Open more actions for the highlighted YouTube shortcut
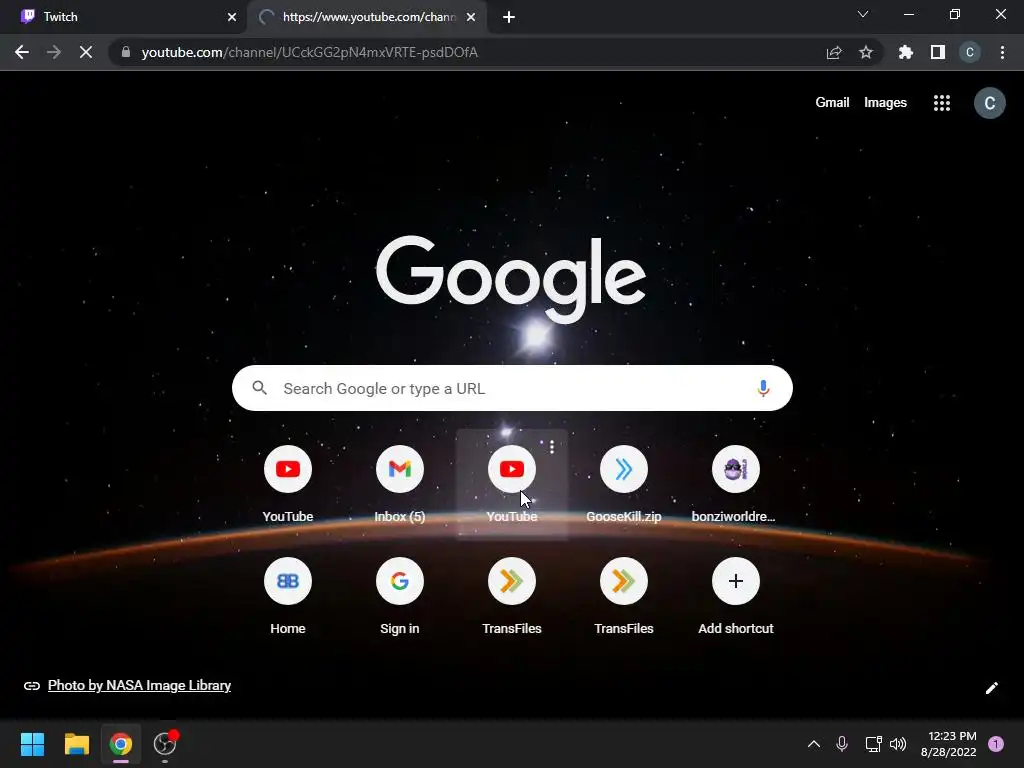 pyautogui.click(x=552, y=447)
